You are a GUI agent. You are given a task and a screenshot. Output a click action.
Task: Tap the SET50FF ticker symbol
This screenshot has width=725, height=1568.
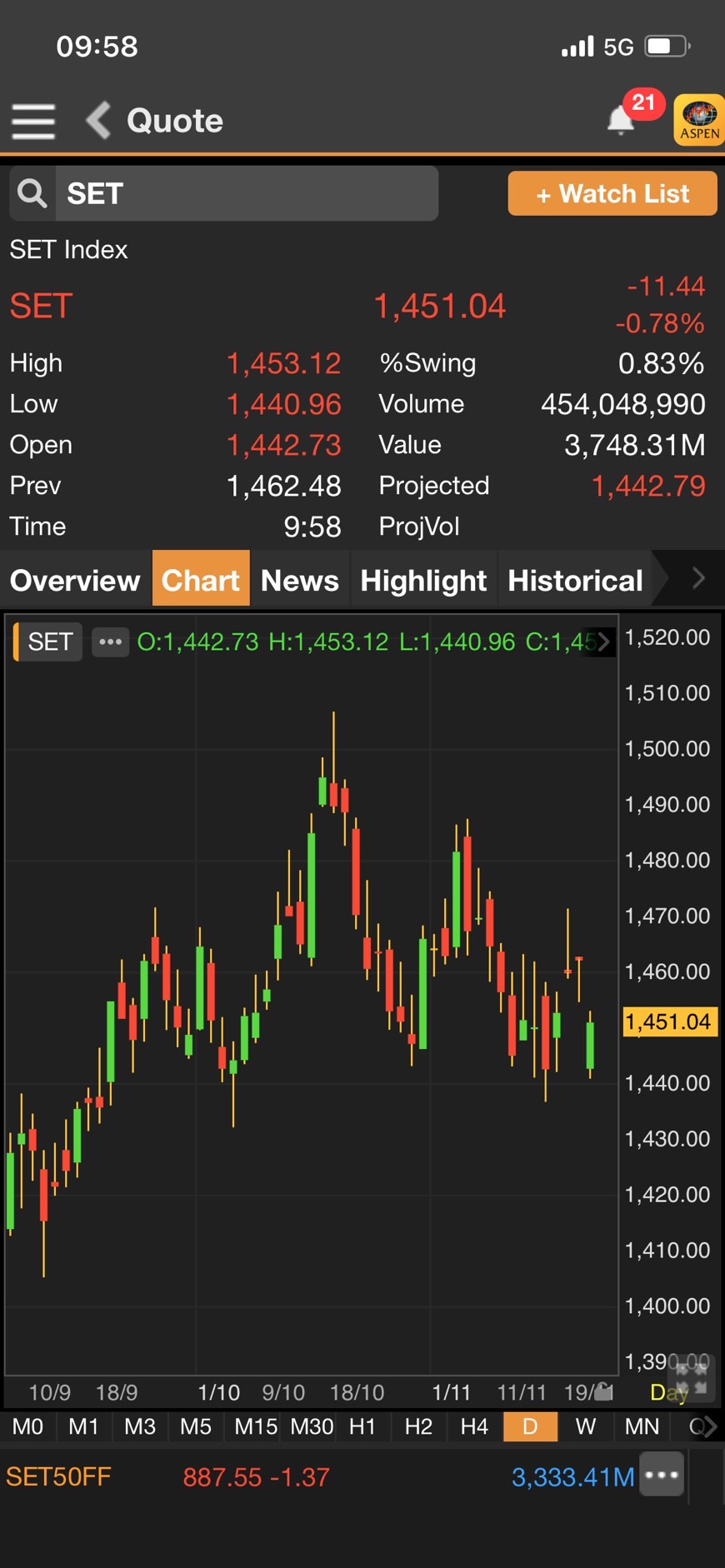click(x=58, y=1476)
